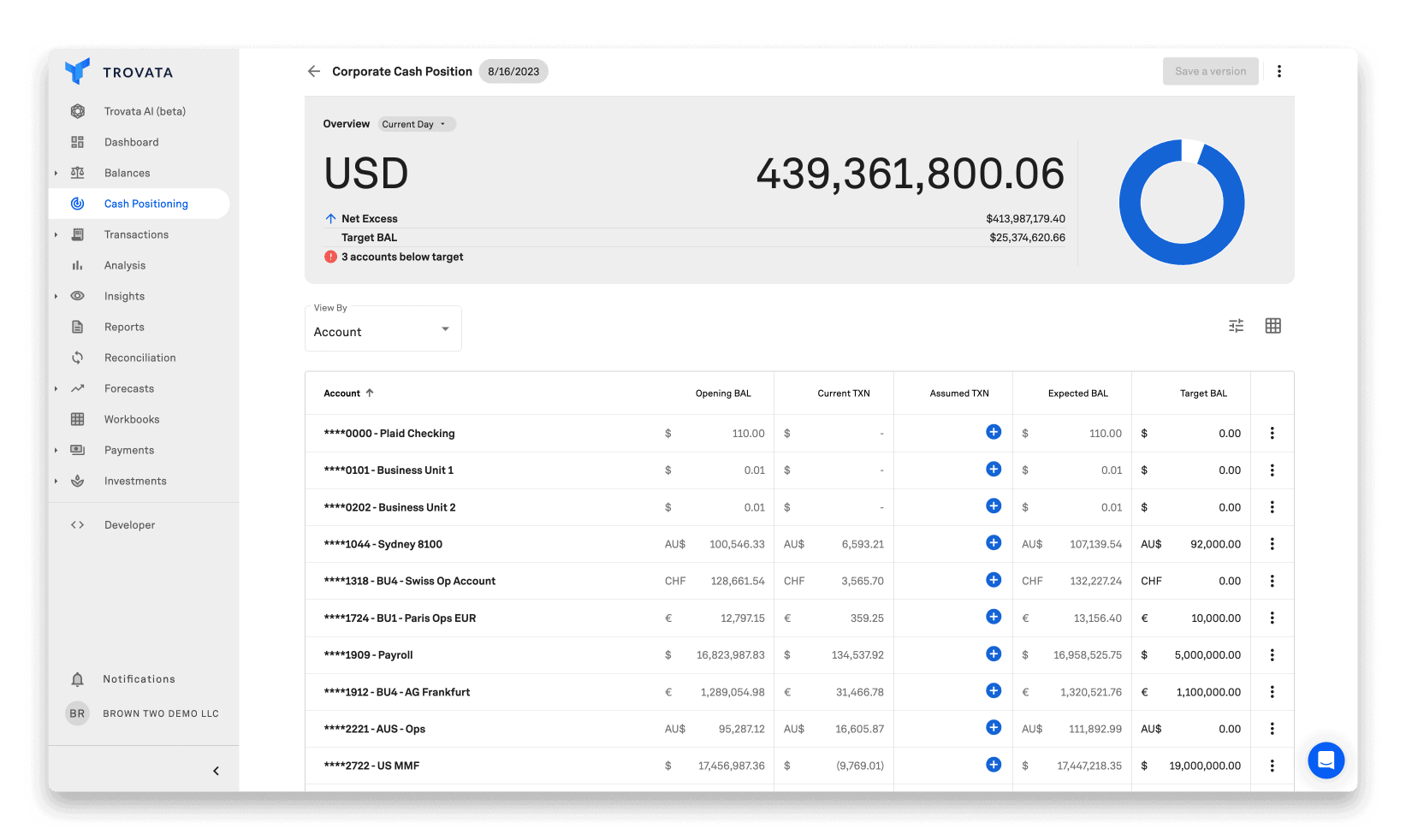The width and height of the screenshot is (1406, 840).
Task: Click the Analysis bar chart icon
Action: [x=78, y=265]
